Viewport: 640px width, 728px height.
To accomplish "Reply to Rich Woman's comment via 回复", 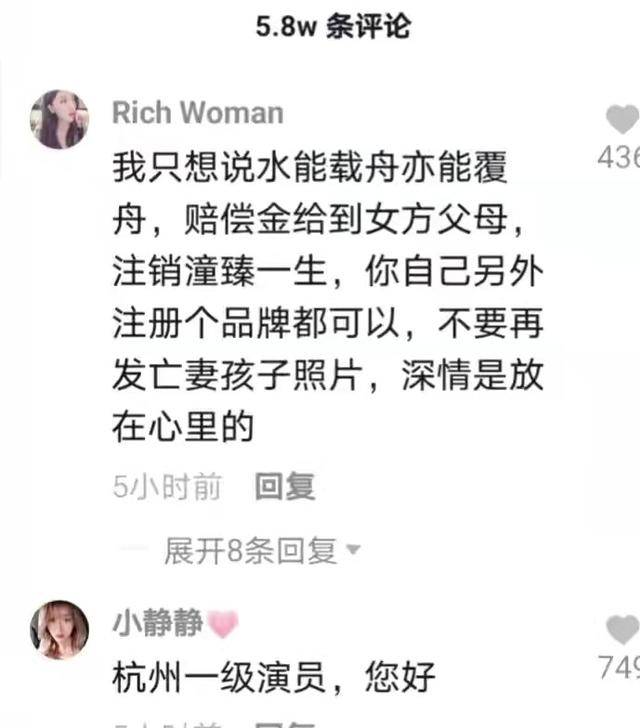I will pyautogui.click(x=285, y=487).
